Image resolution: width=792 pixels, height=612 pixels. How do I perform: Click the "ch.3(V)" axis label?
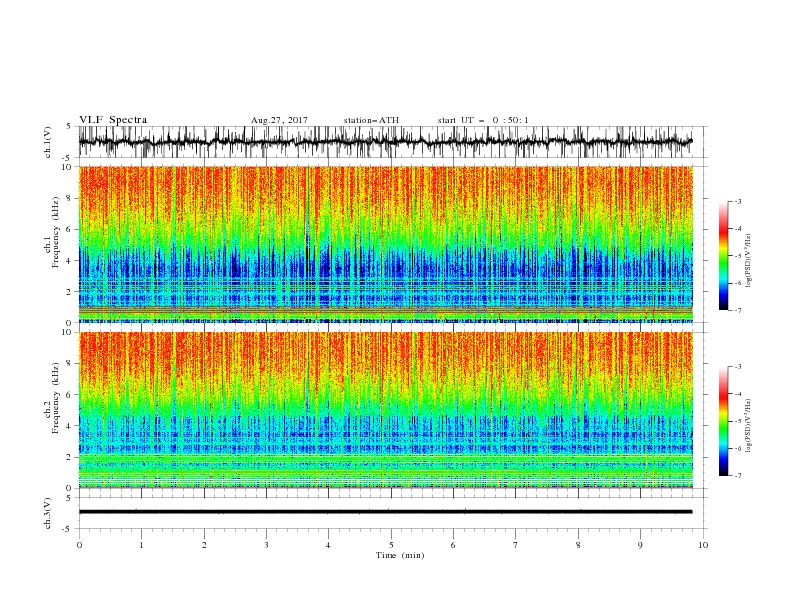[x=48, y=513]
